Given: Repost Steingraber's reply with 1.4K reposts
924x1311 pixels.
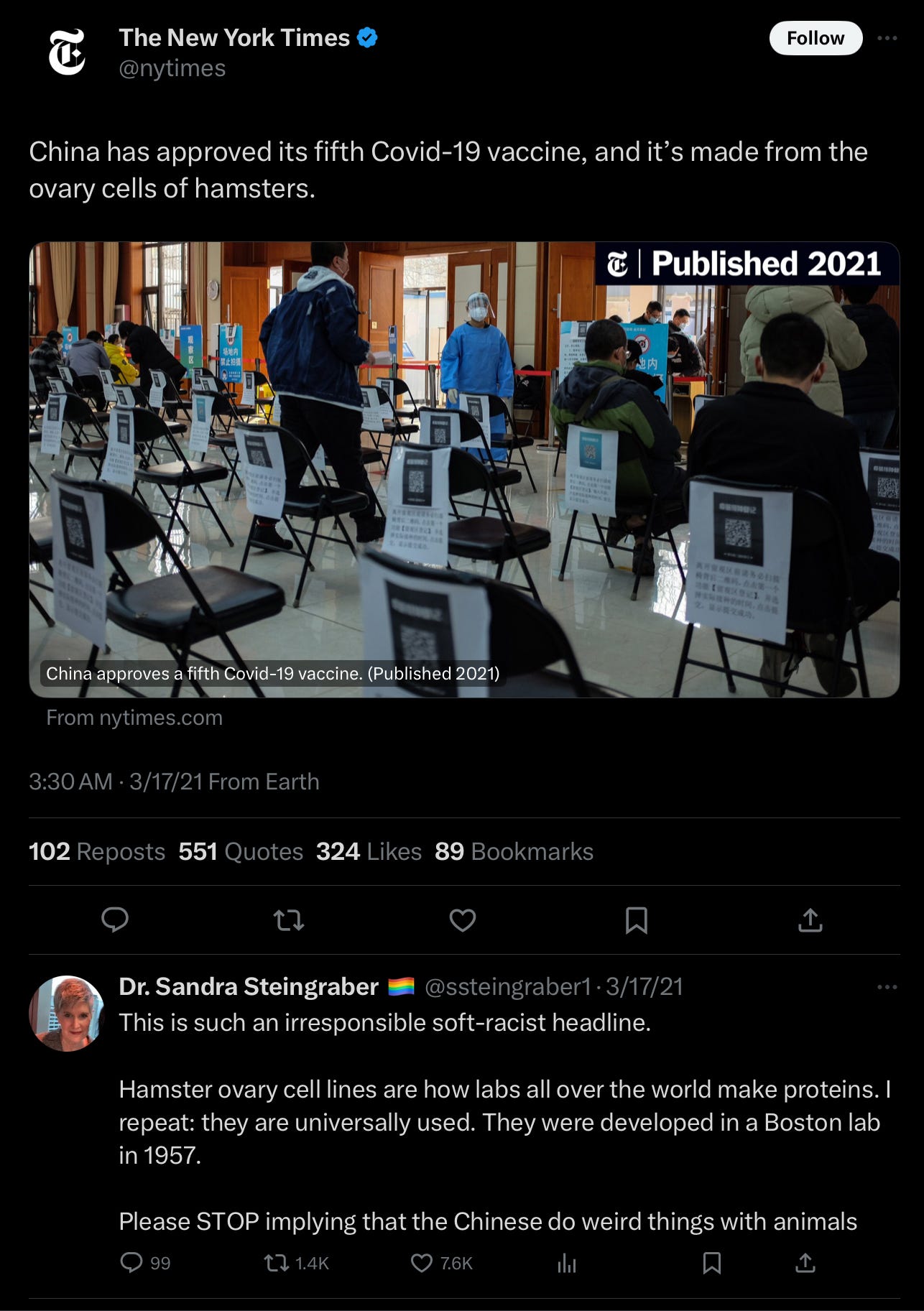Looking at the screenshot, I should (296, 1263).
